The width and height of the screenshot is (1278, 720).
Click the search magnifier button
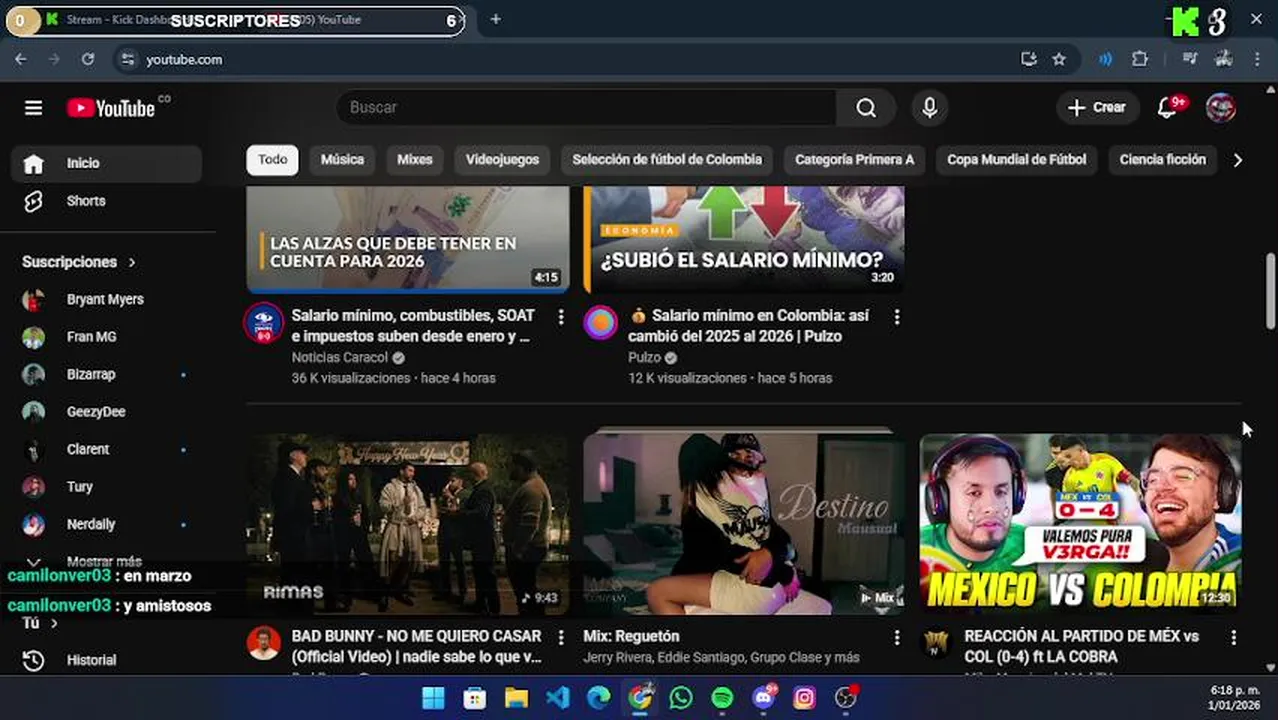pos(866,107)
